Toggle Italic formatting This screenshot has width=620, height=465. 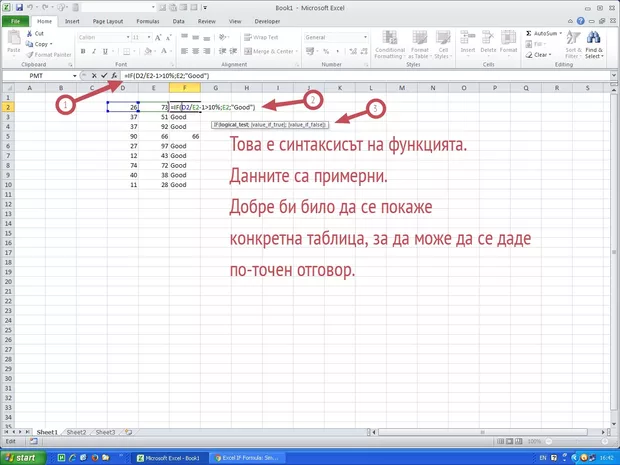94,51
